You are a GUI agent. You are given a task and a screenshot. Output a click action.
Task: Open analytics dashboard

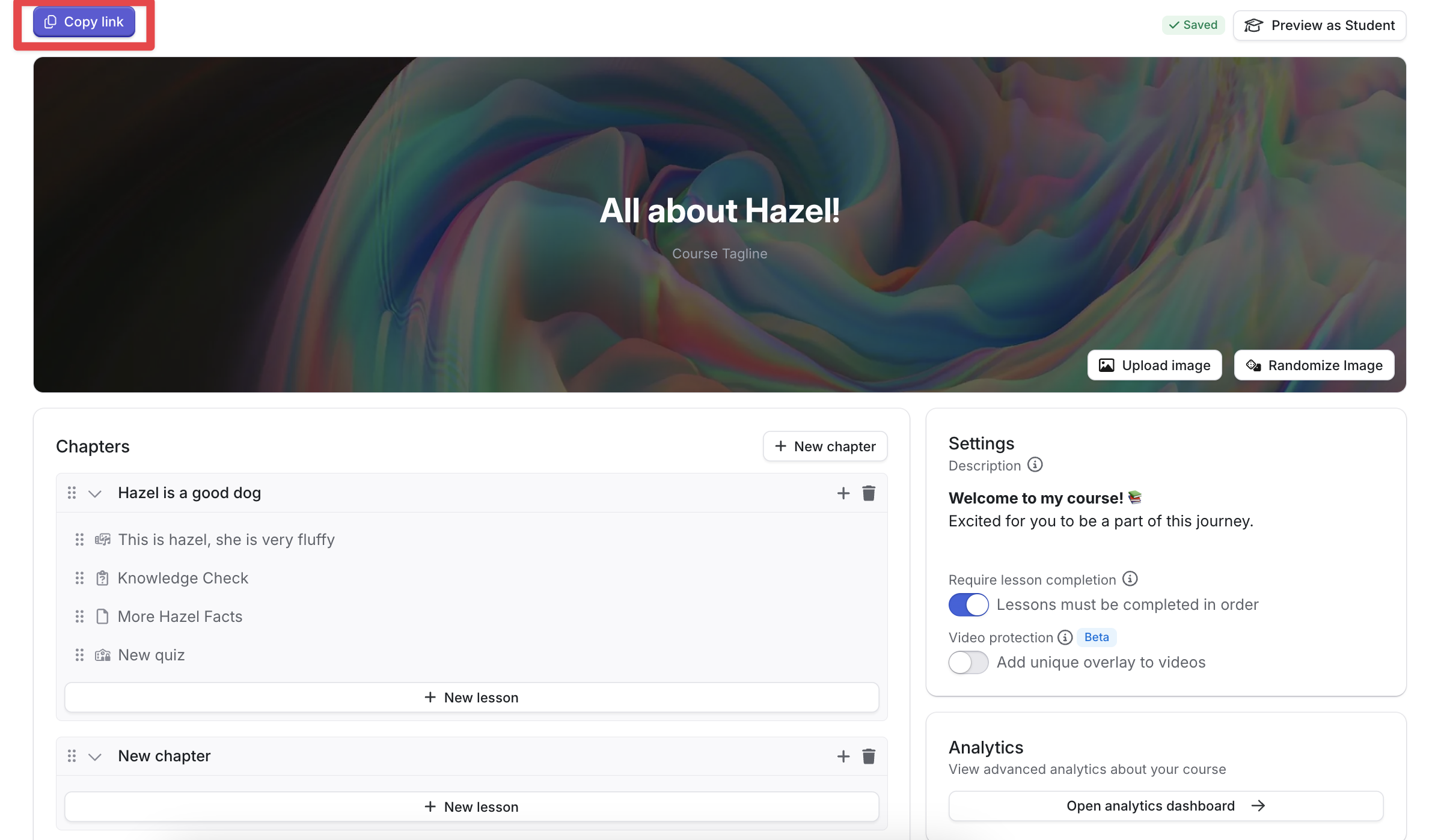pyautogui.click(x=1165, y=806)
